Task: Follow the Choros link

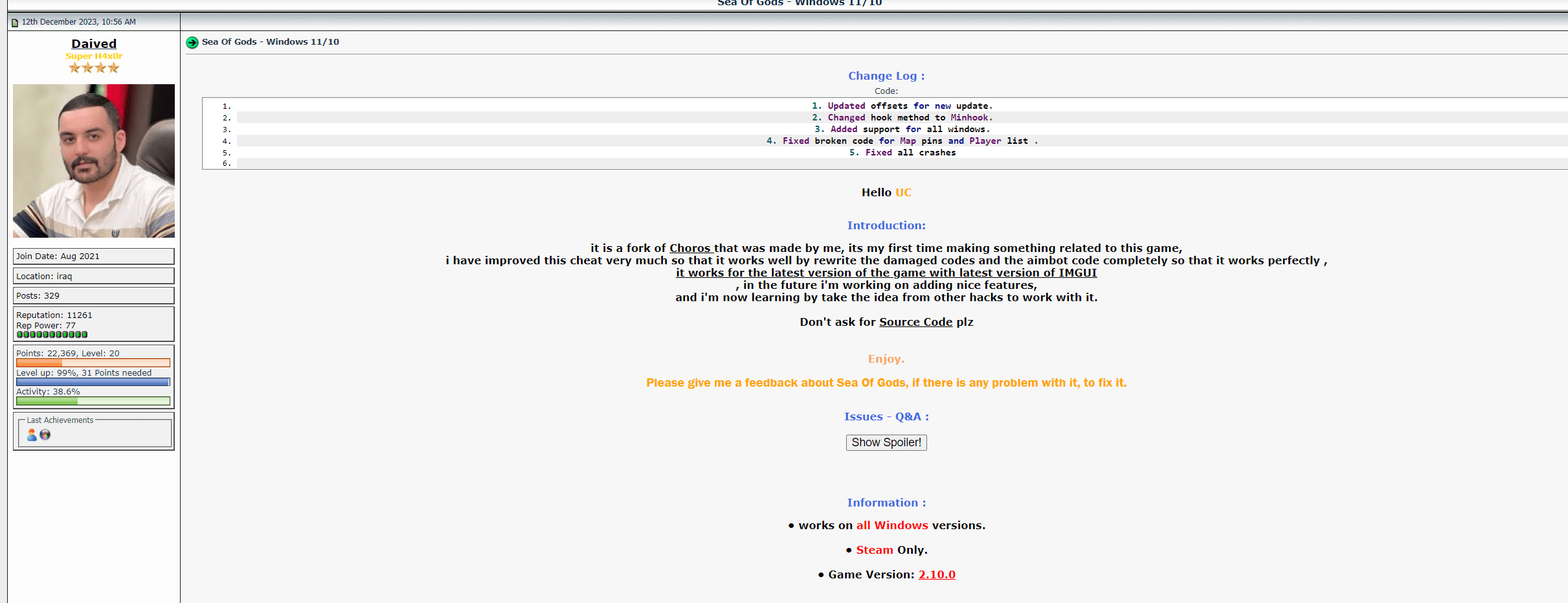Action: (x=690, y=248)
